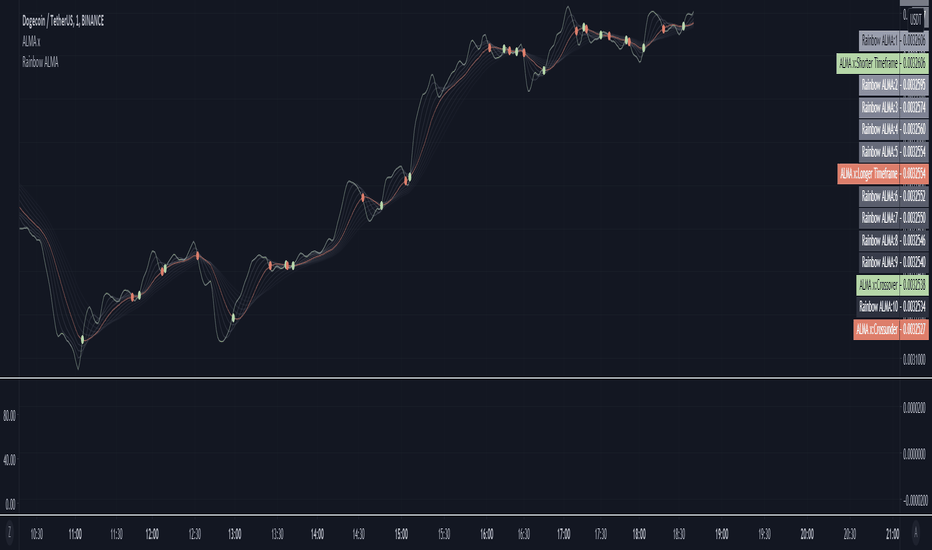932x550 pixels.
Task: Click the green crossover dot at 13:00
Action: [234, 318]
